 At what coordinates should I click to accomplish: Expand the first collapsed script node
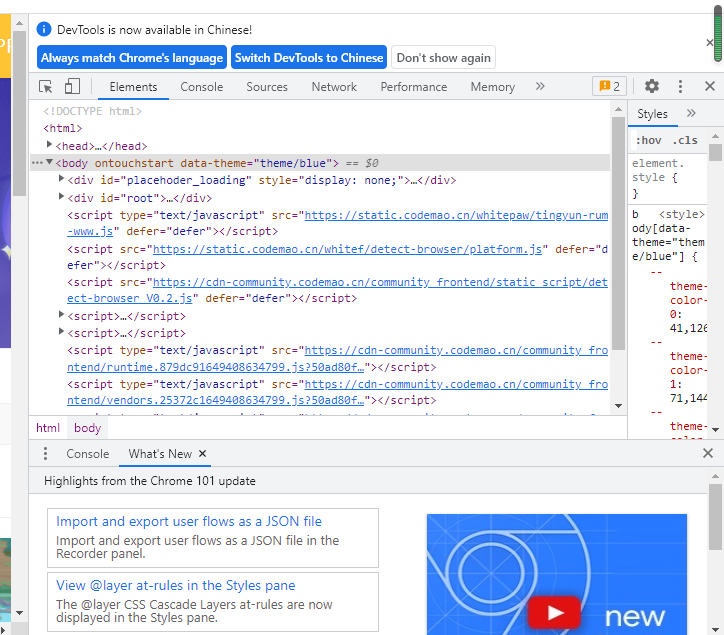61,314
